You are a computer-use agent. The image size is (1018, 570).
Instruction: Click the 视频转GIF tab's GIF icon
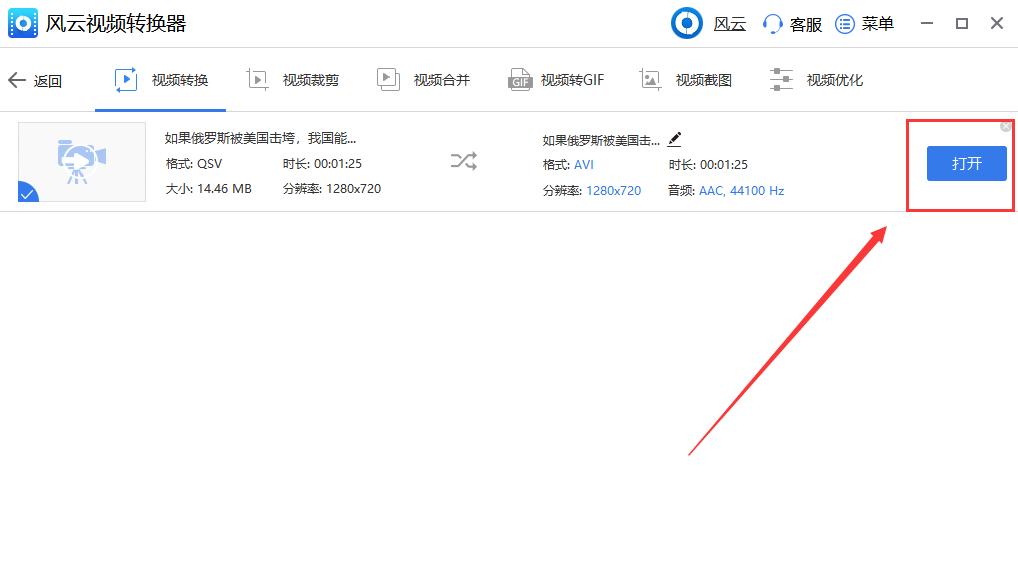[519, 80]
